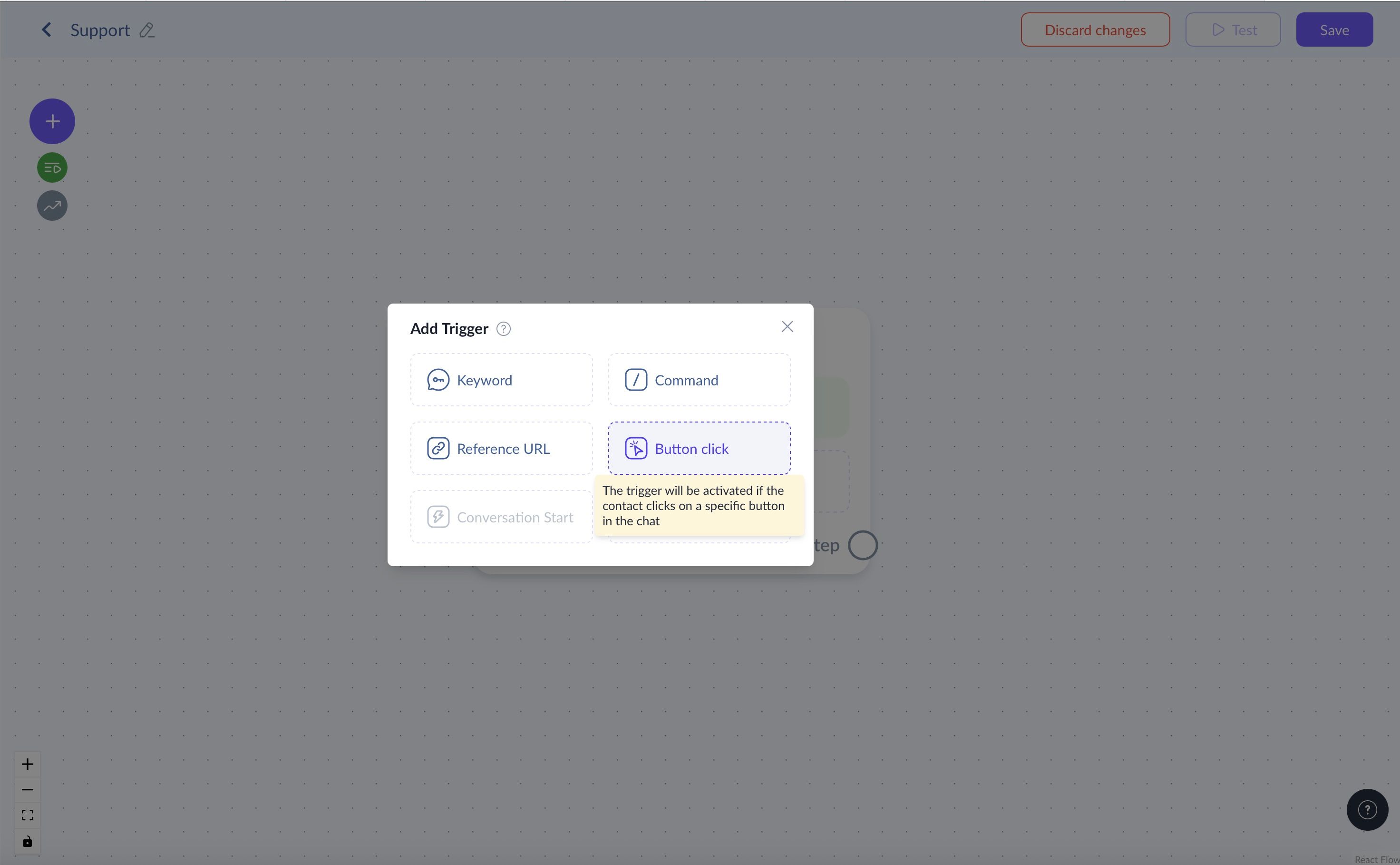Run the flow with Test button
This screenshot has height=865, width=1400.
point(1233,30)
